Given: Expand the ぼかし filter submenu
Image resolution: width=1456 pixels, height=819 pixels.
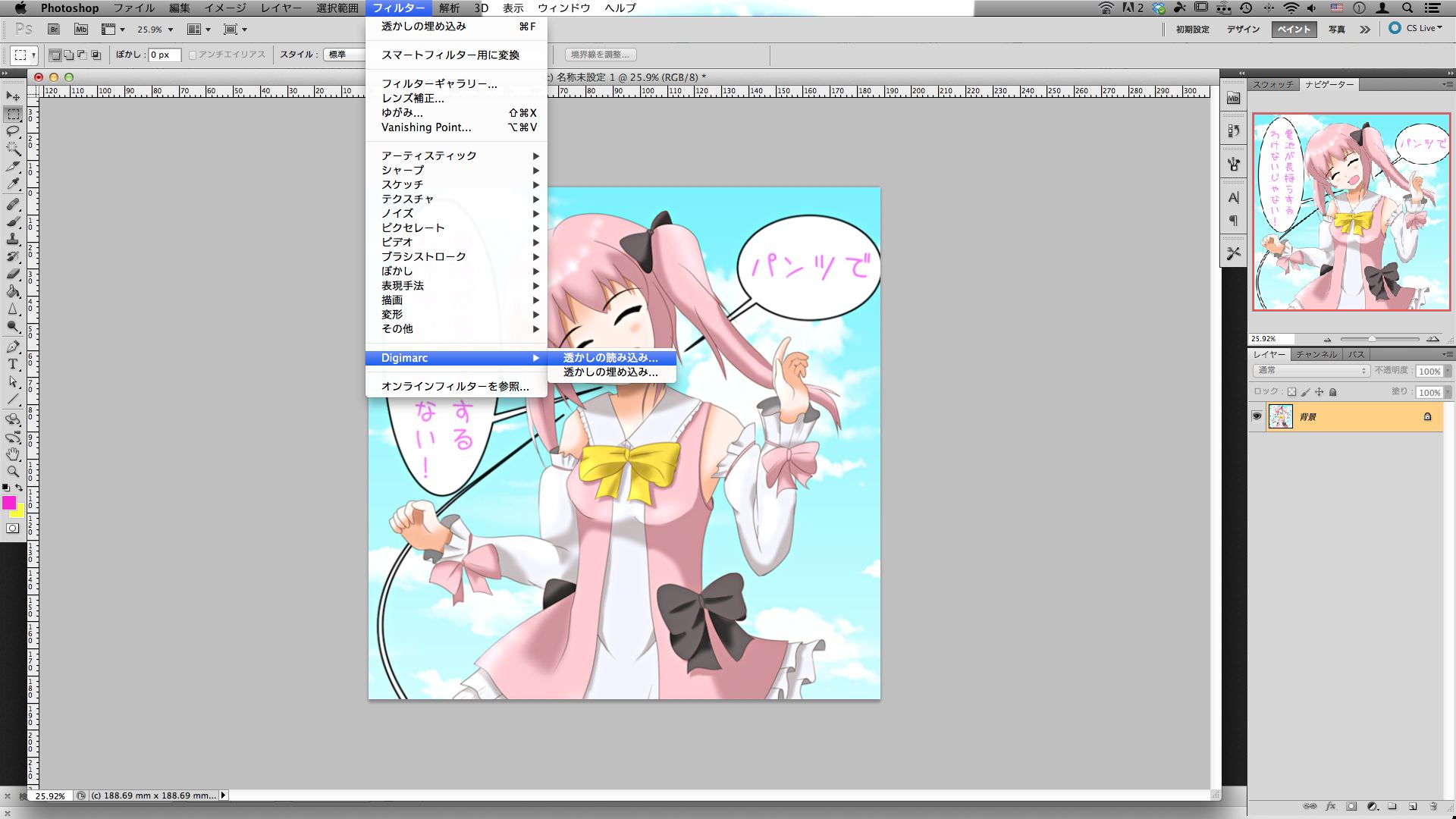Looking at the screenshot, I should pyautogui.click(x=456, y=271).
